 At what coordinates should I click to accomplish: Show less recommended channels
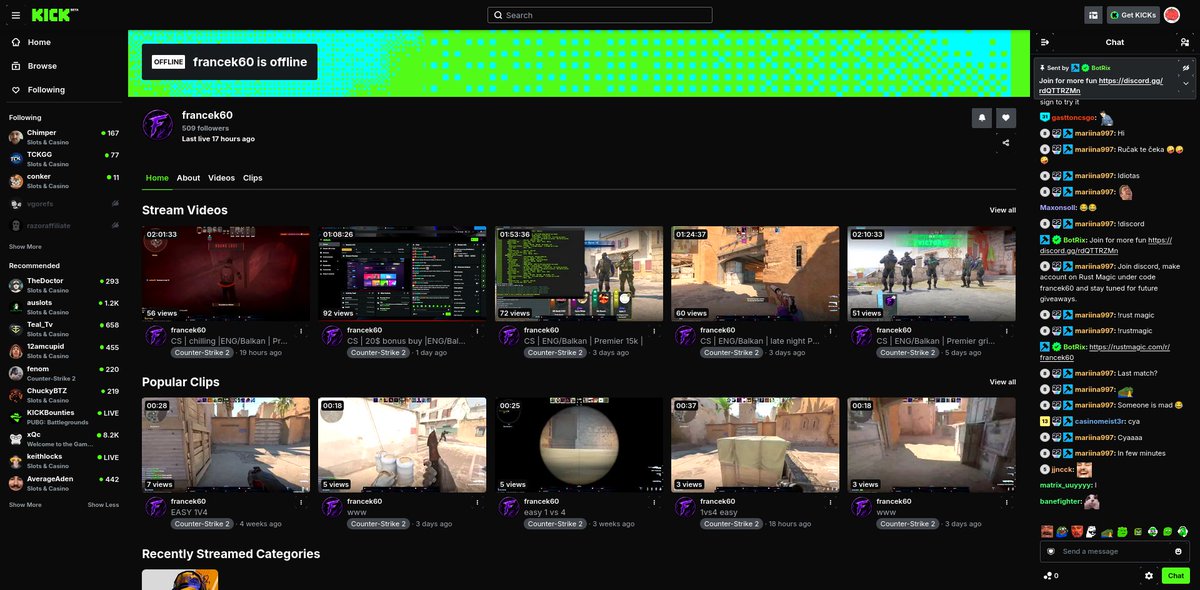[x=103, y=505]
